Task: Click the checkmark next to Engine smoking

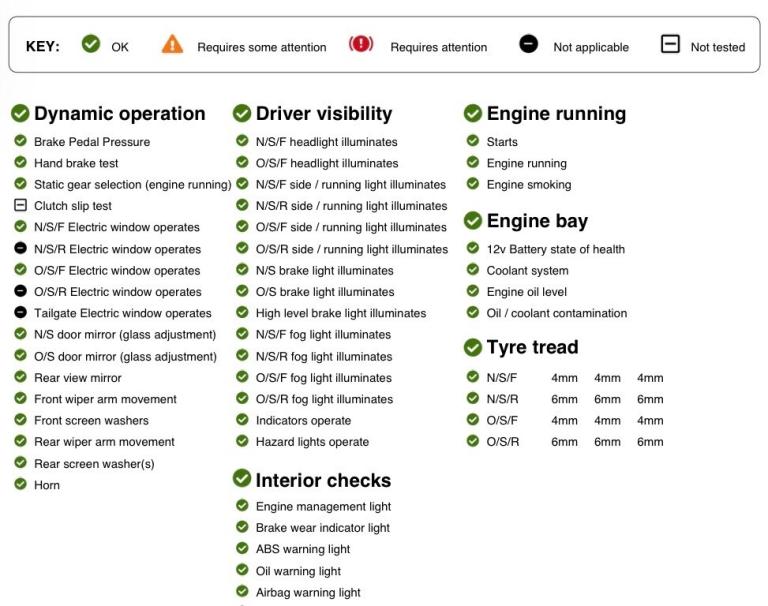Action: point(473,184)
